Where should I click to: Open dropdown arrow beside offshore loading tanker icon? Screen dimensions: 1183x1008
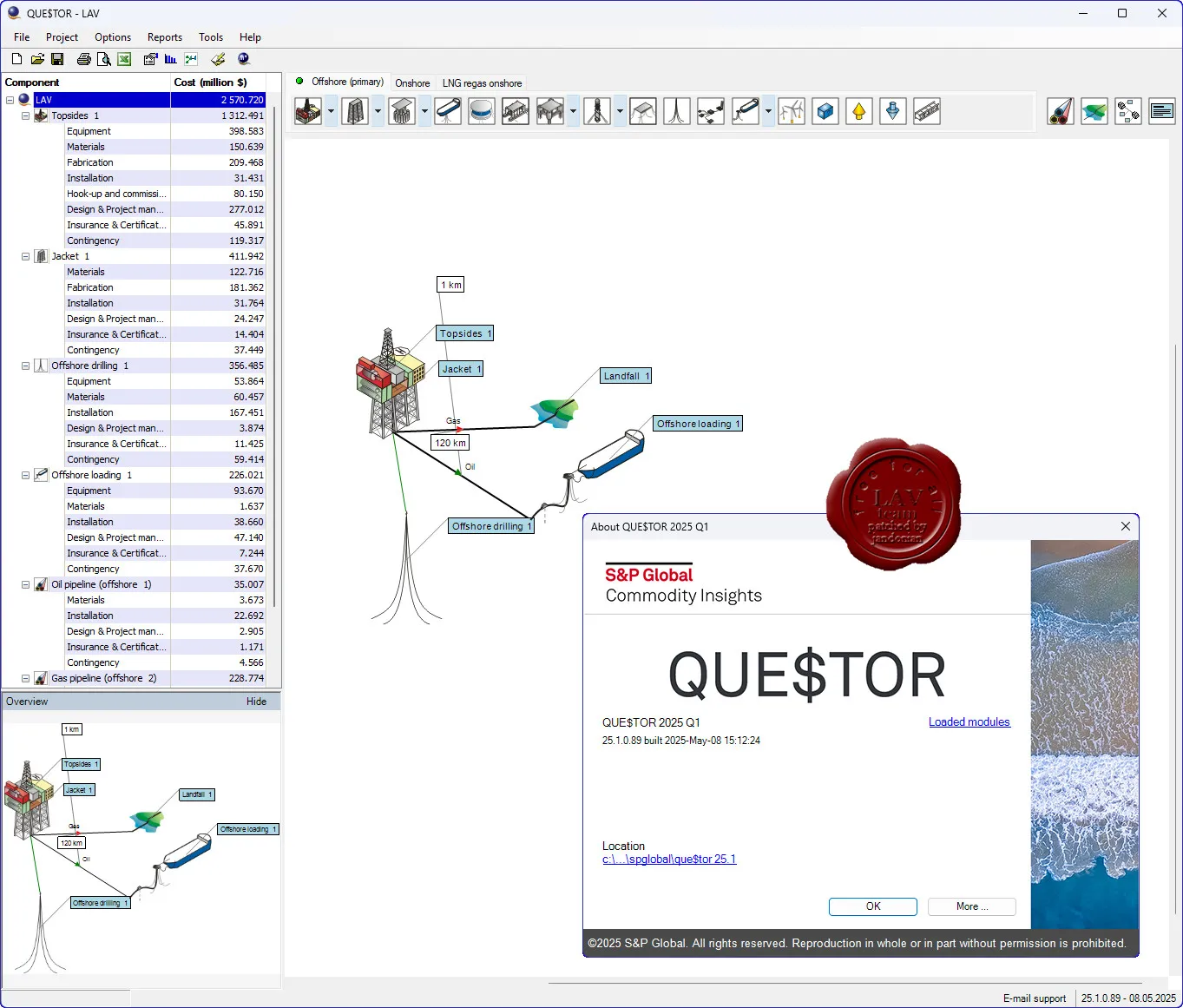click(x=768, y=111)
